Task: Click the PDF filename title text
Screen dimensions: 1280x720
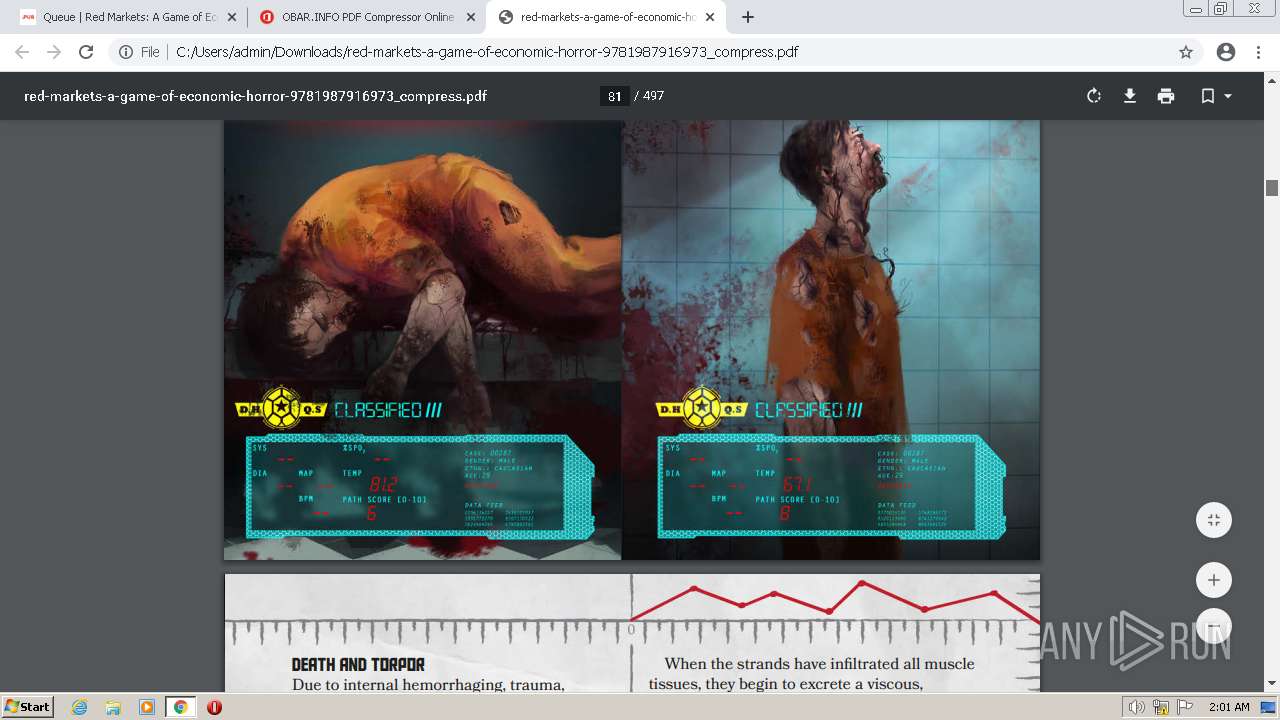Action: pyautogui.click(x=255, y=96)
